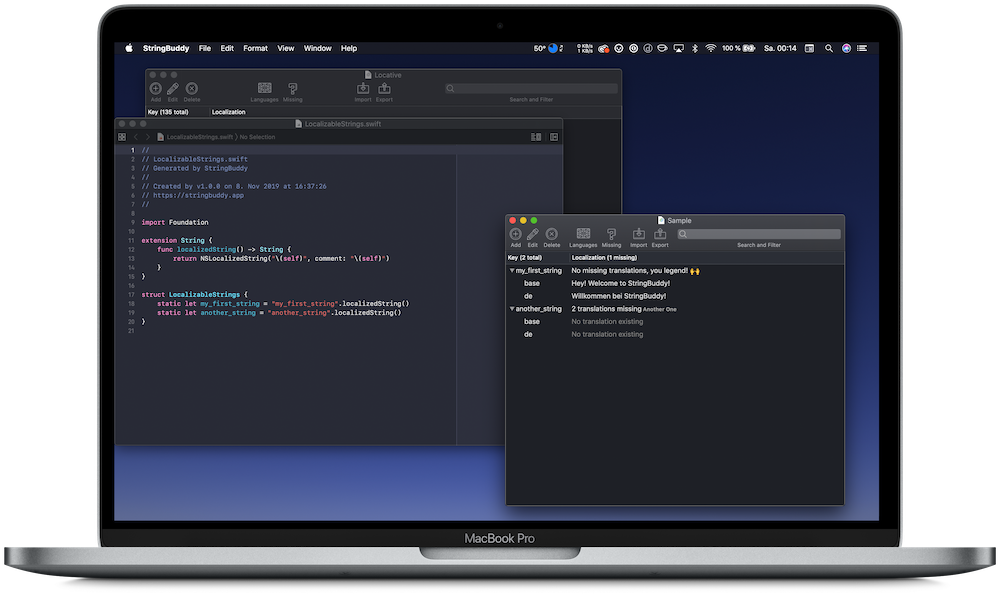1000x595 pixels.
Task: Select the "No missing translations, you legend!" text
Action: pyautogui.click(x=629, y=270)
